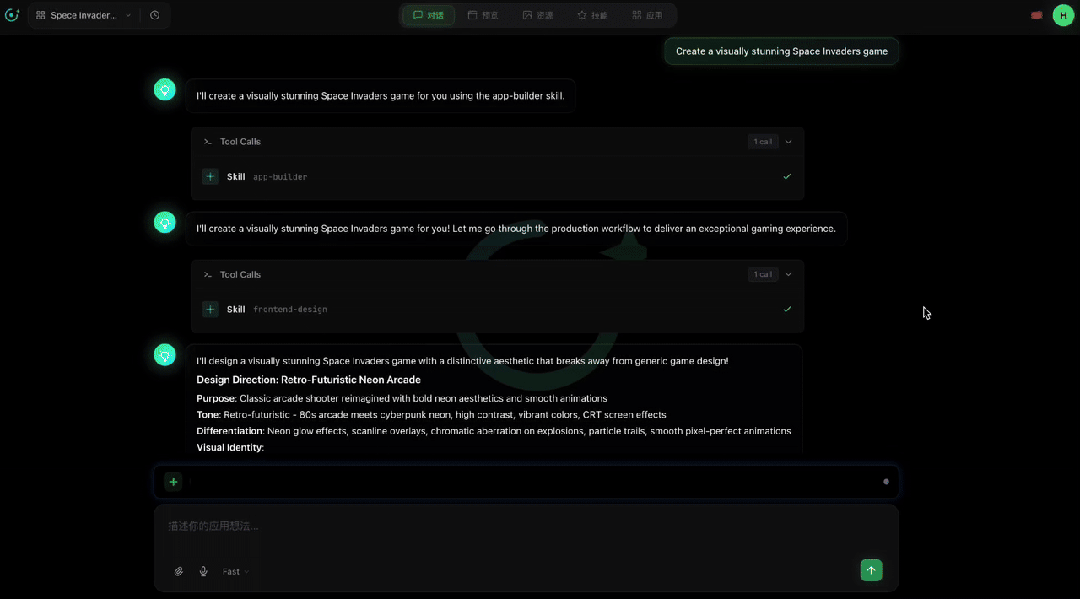Viewport: 1080px width, 599px height.
Task: Click the attachment paperclip icon
Action: pyautogui.click(x=179, y=571)
